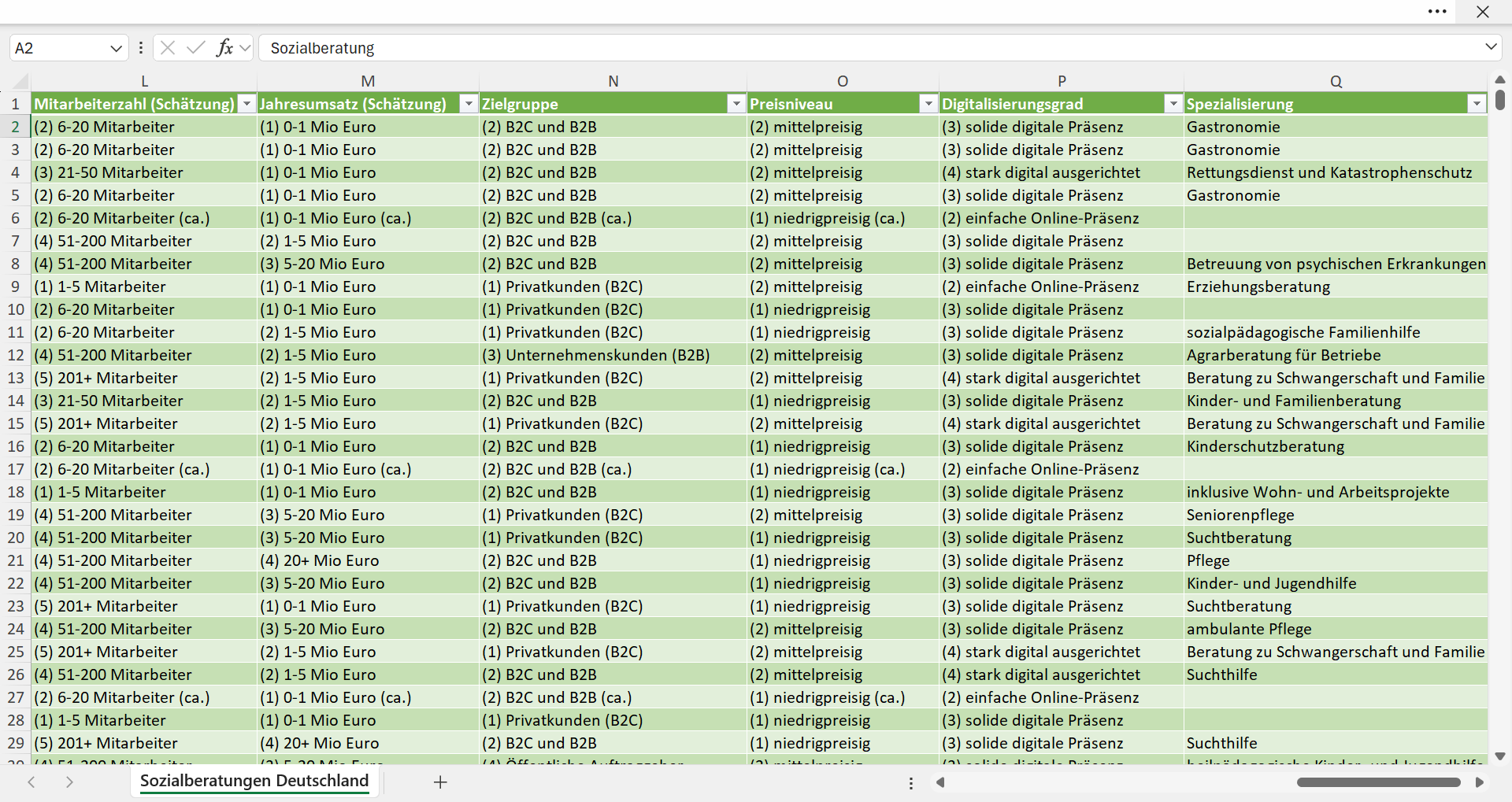Image resolution: width=1512 pixels, height=802 pixels.
Task: Open filter for Mitarbeiterzahl (Schätzung) column
Action: point(247,104)
